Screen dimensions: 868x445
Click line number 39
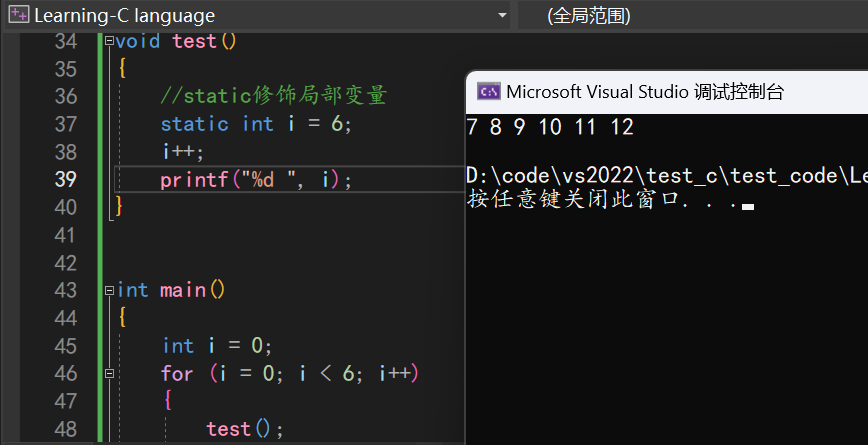tap(66, 179)
